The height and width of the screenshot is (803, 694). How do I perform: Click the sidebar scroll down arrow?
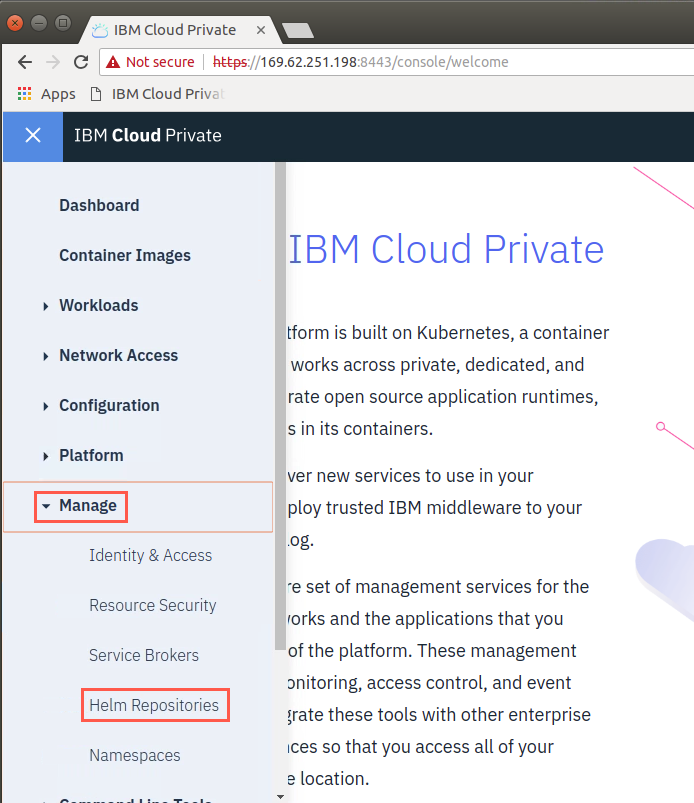tap(280, 797)
